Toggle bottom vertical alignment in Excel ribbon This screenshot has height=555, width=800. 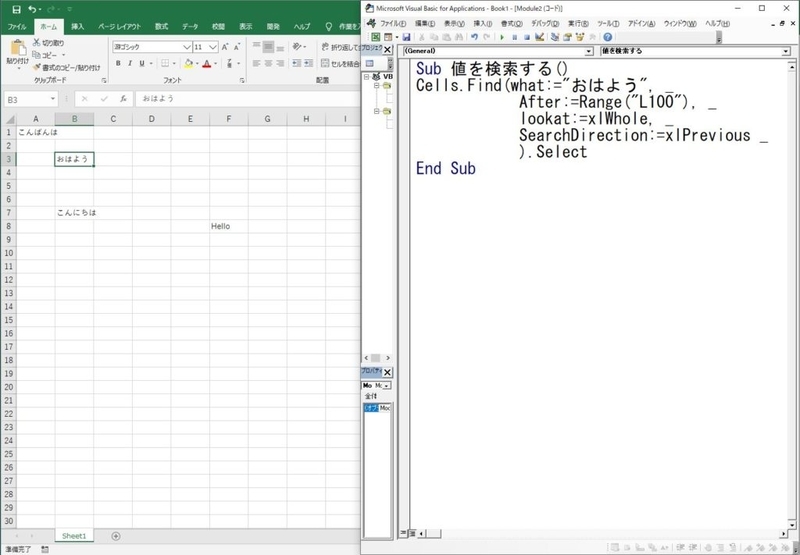(280, 47)
